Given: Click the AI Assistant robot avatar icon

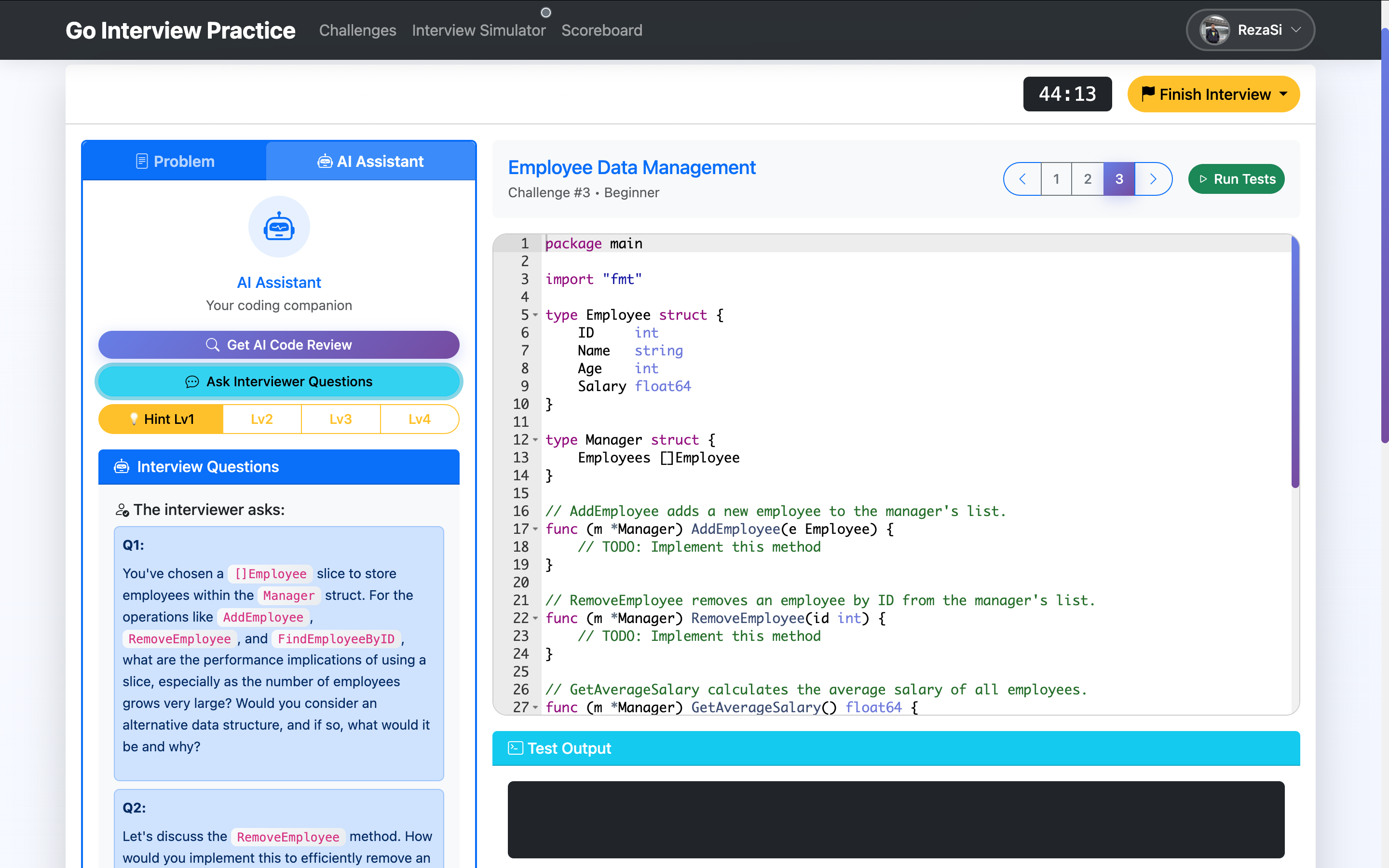Looking at the screenshot, I should point(279,227).
